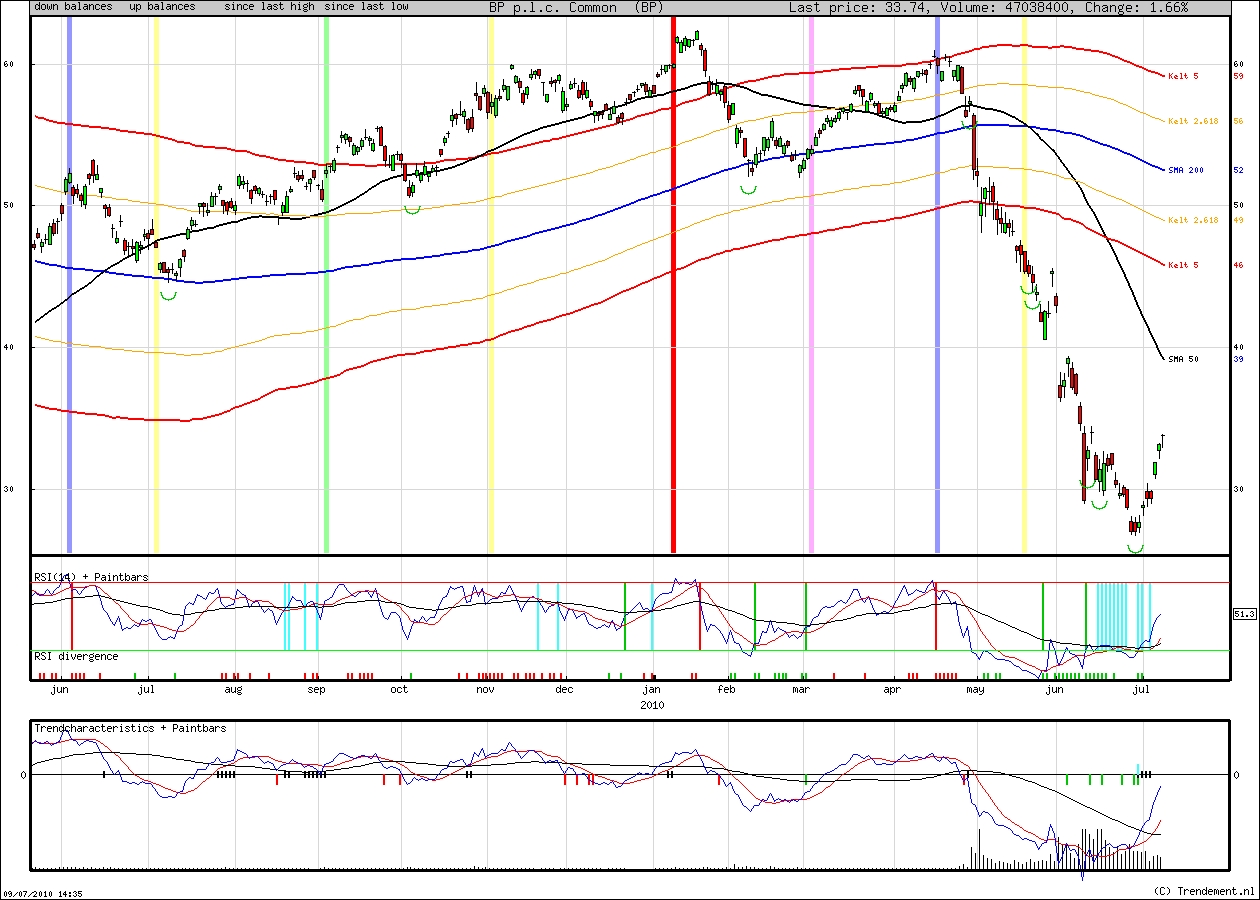
Task: Click the 'since last high' legend text
Action: (x=270, y=7)
